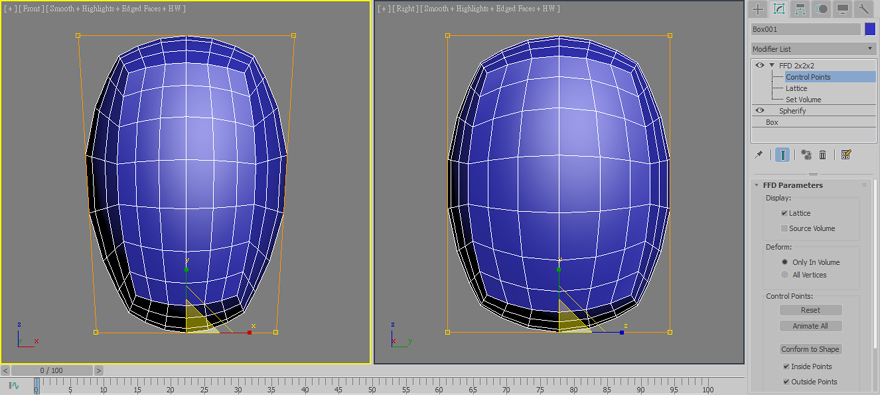Select the All Vertices radio option
Viewport: 880px width, 395px height.
pyautogui.click(x=785, y=275)
